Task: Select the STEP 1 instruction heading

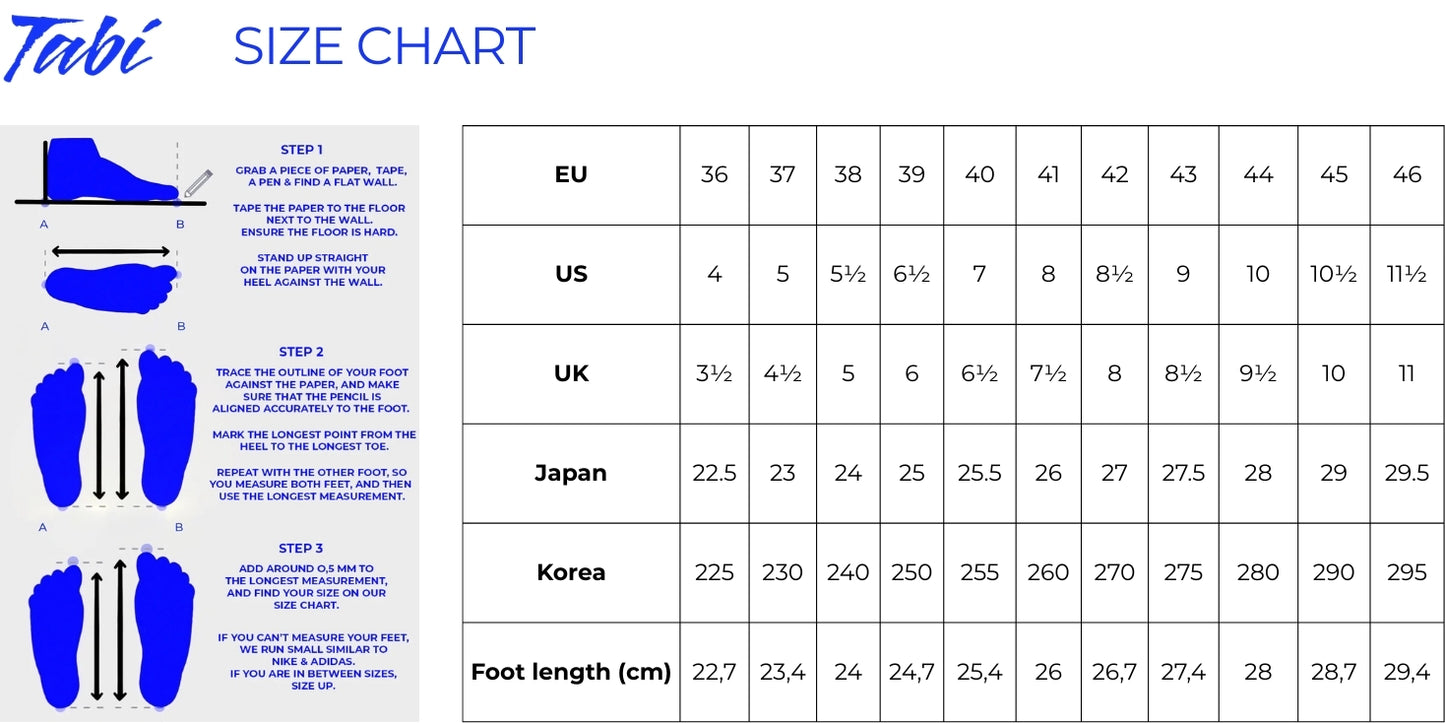Action: point(302,150)
